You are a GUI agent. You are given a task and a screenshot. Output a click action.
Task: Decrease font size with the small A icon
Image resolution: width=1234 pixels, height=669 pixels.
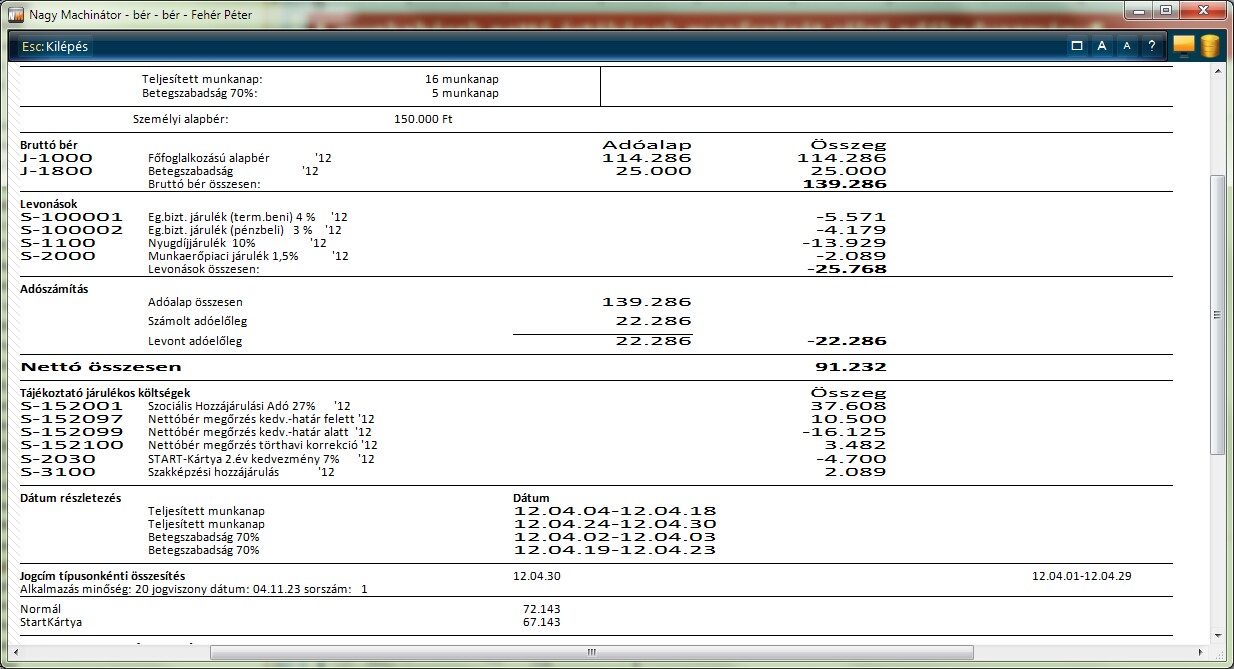point(1127,46)
